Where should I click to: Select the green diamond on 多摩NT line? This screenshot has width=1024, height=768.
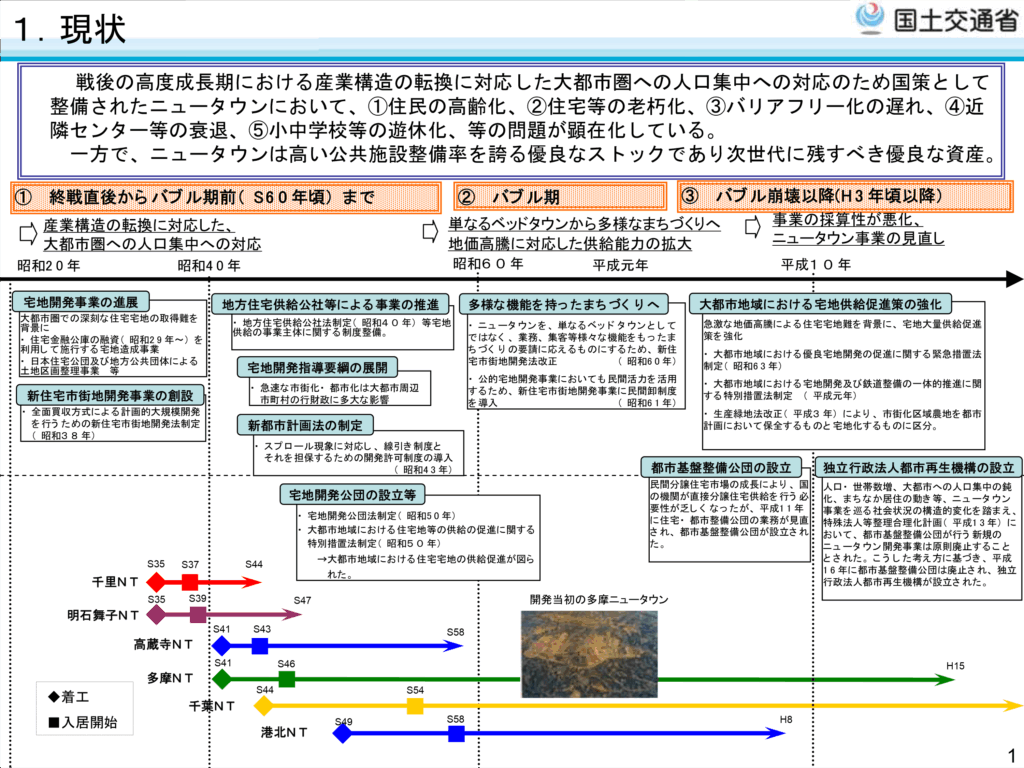click(223, 679)
